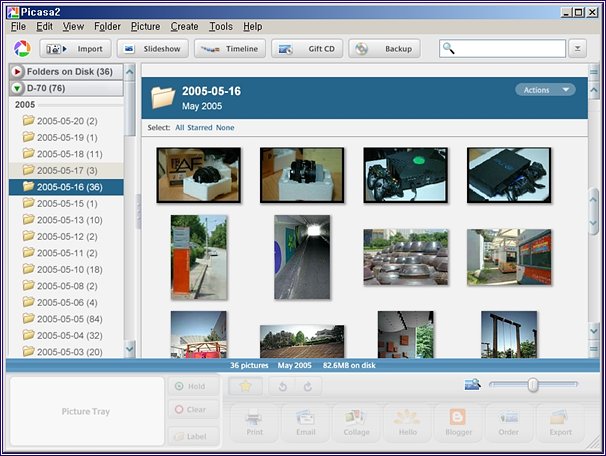Open the Backup tool
The height and width of the screenshot is (456, 606).
pyautogui.click(x=384, y=48)
